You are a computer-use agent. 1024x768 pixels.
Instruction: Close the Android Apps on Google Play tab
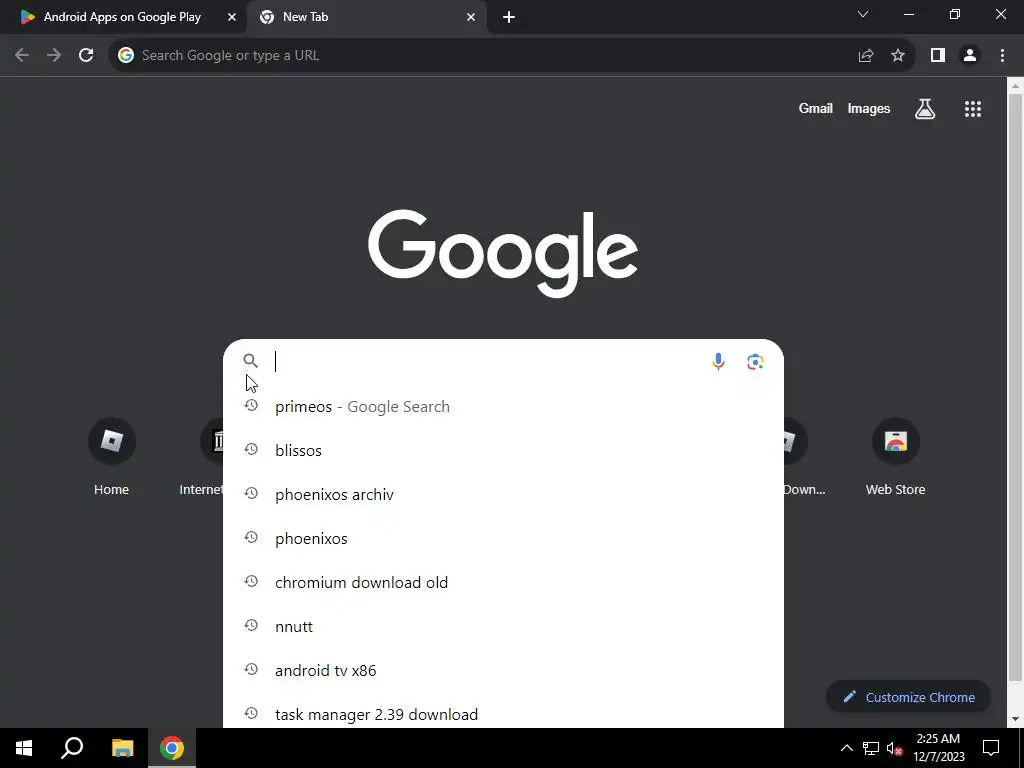232,18
